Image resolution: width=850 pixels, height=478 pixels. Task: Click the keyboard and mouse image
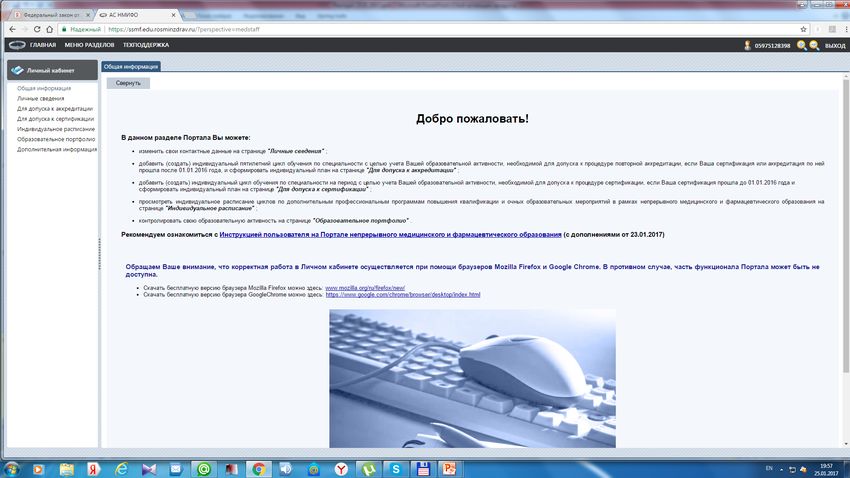point(472,378)
